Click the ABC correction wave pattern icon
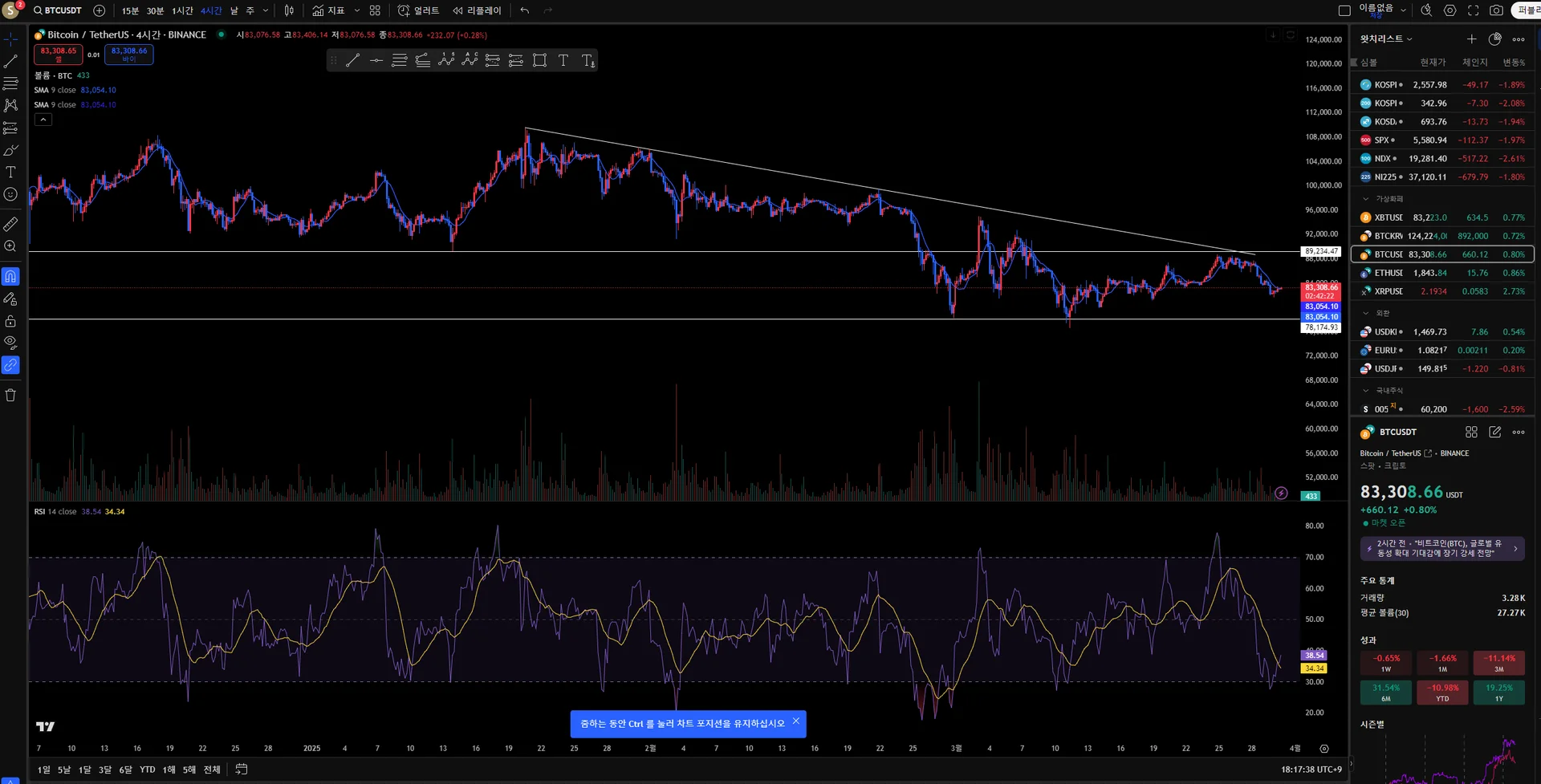Screen dimensions: 1541x784 [470, 60]
